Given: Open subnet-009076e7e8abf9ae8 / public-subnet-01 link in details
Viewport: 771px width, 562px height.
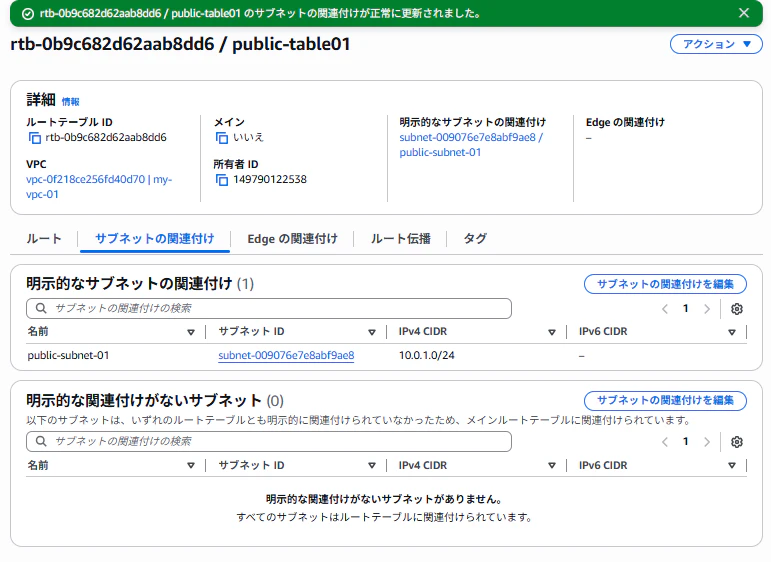Looking at the screenshot, I should [471, 145].
